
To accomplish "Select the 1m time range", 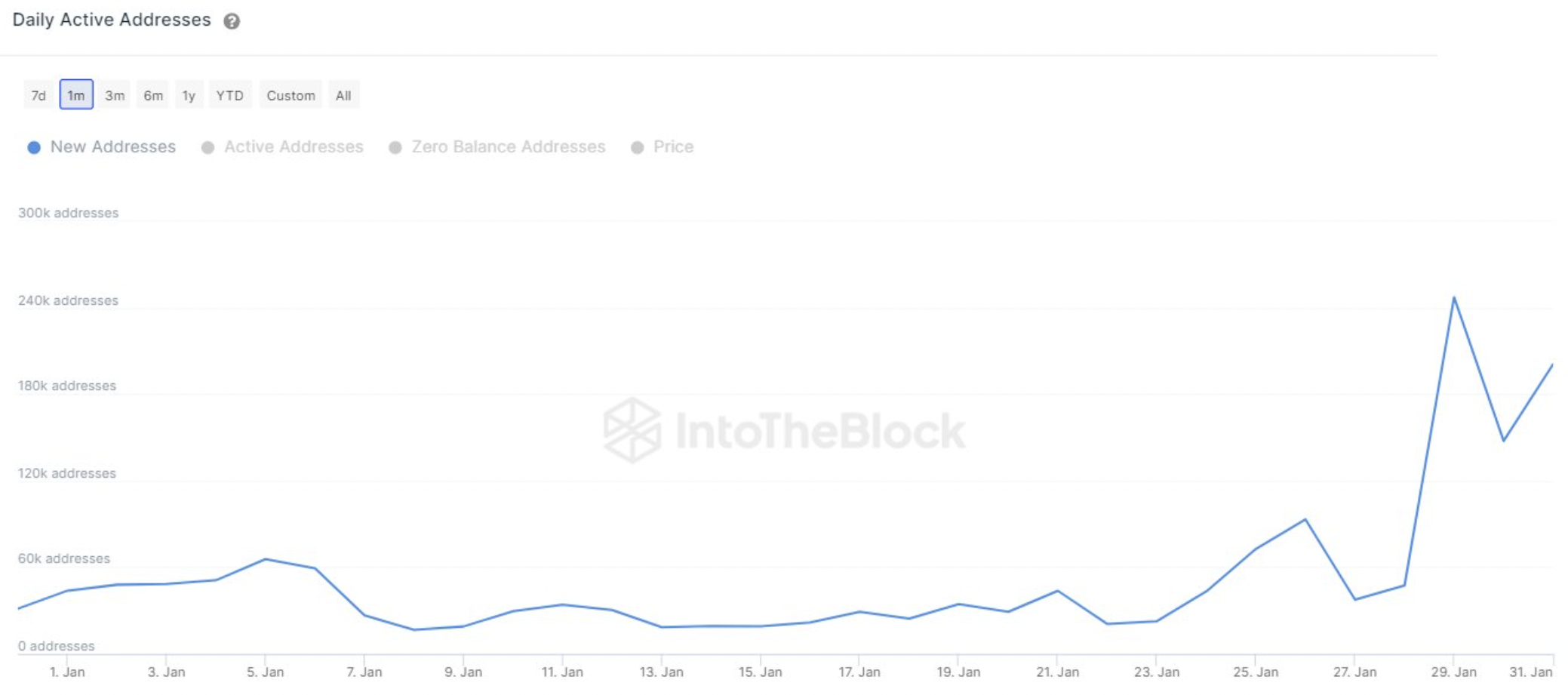I will 76,95.
